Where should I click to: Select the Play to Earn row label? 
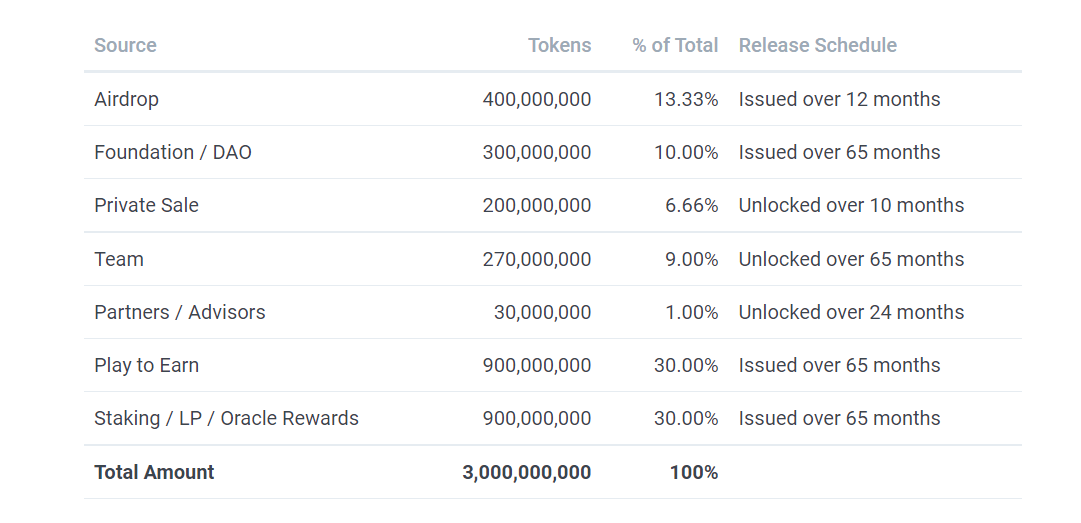click(146, 365)
